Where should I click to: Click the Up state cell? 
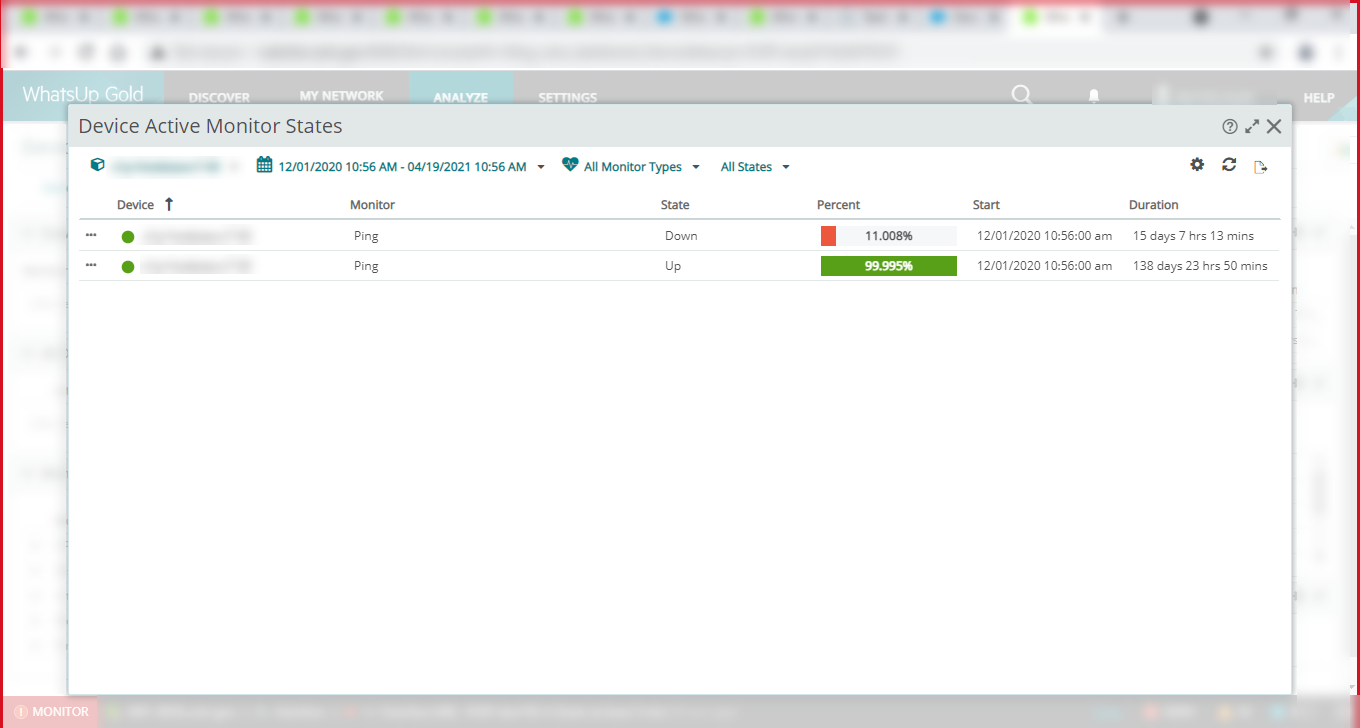click(673, 266)
